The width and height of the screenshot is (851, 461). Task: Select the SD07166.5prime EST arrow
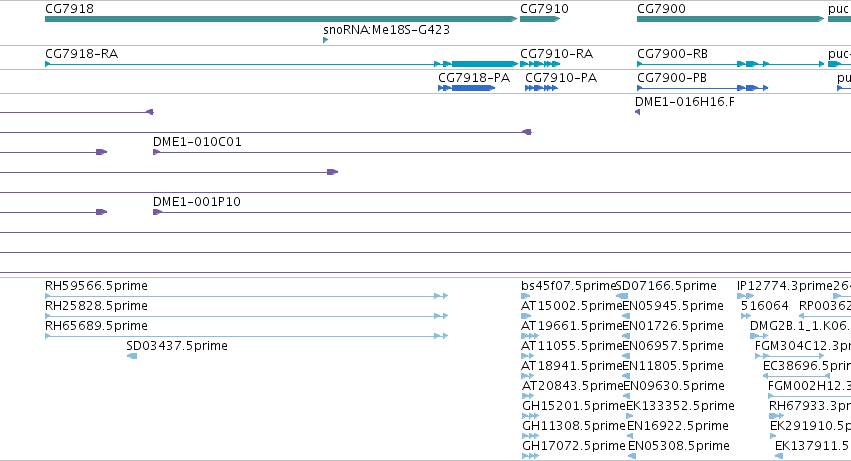(x=622, y=296)
